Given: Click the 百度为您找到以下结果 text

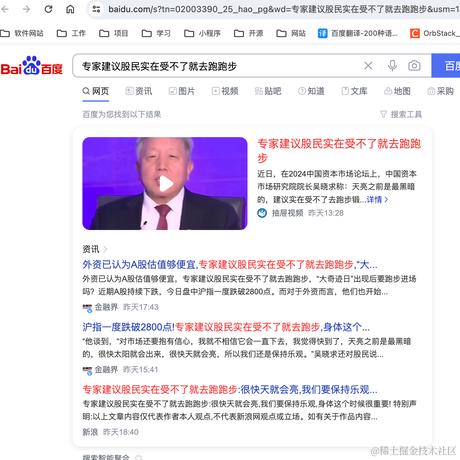Looking at the screenshot, I should tap(122, 115).
